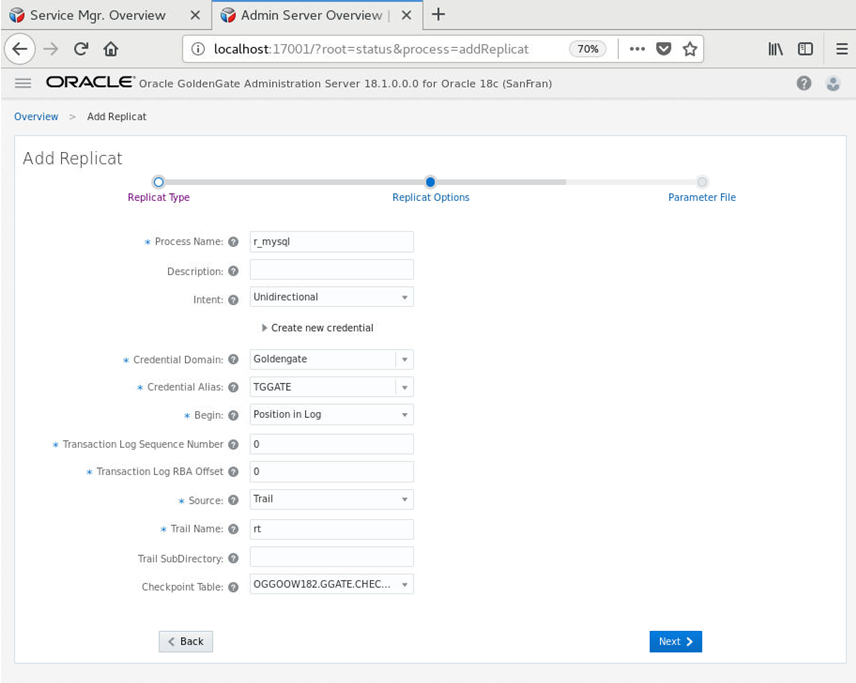Open the browser home page
The height and width of the screenshot is (683, 856).
(x=111, y=49)
